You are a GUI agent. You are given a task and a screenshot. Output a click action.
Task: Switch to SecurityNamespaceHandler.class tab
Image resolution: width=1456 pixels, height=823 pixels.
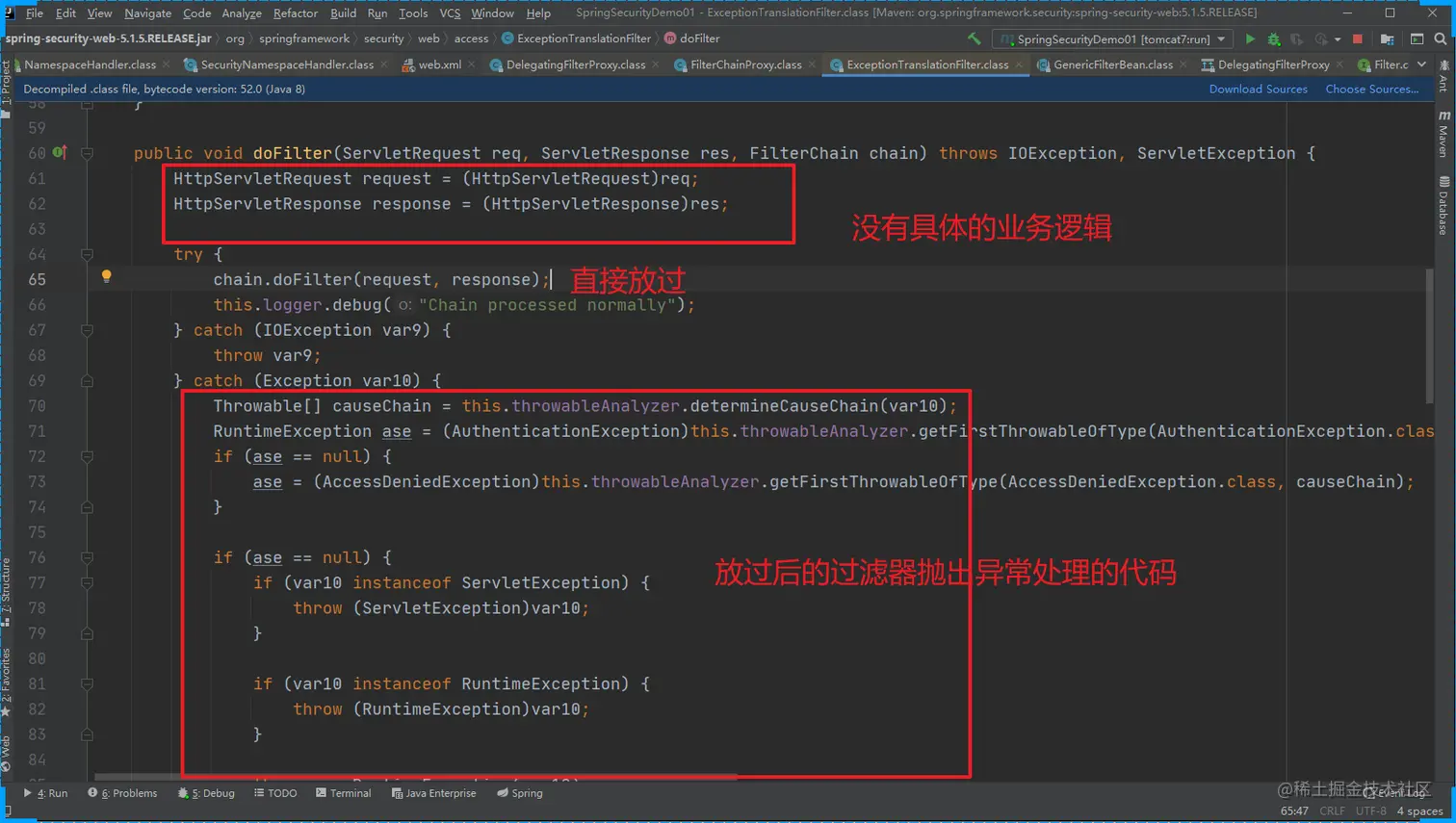point(287,64)
